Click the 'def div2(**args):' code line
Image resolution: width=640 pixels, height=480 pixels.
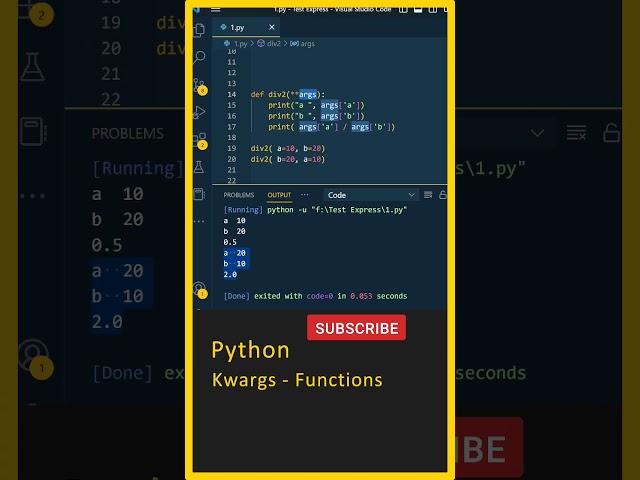(x=288, y=94)
